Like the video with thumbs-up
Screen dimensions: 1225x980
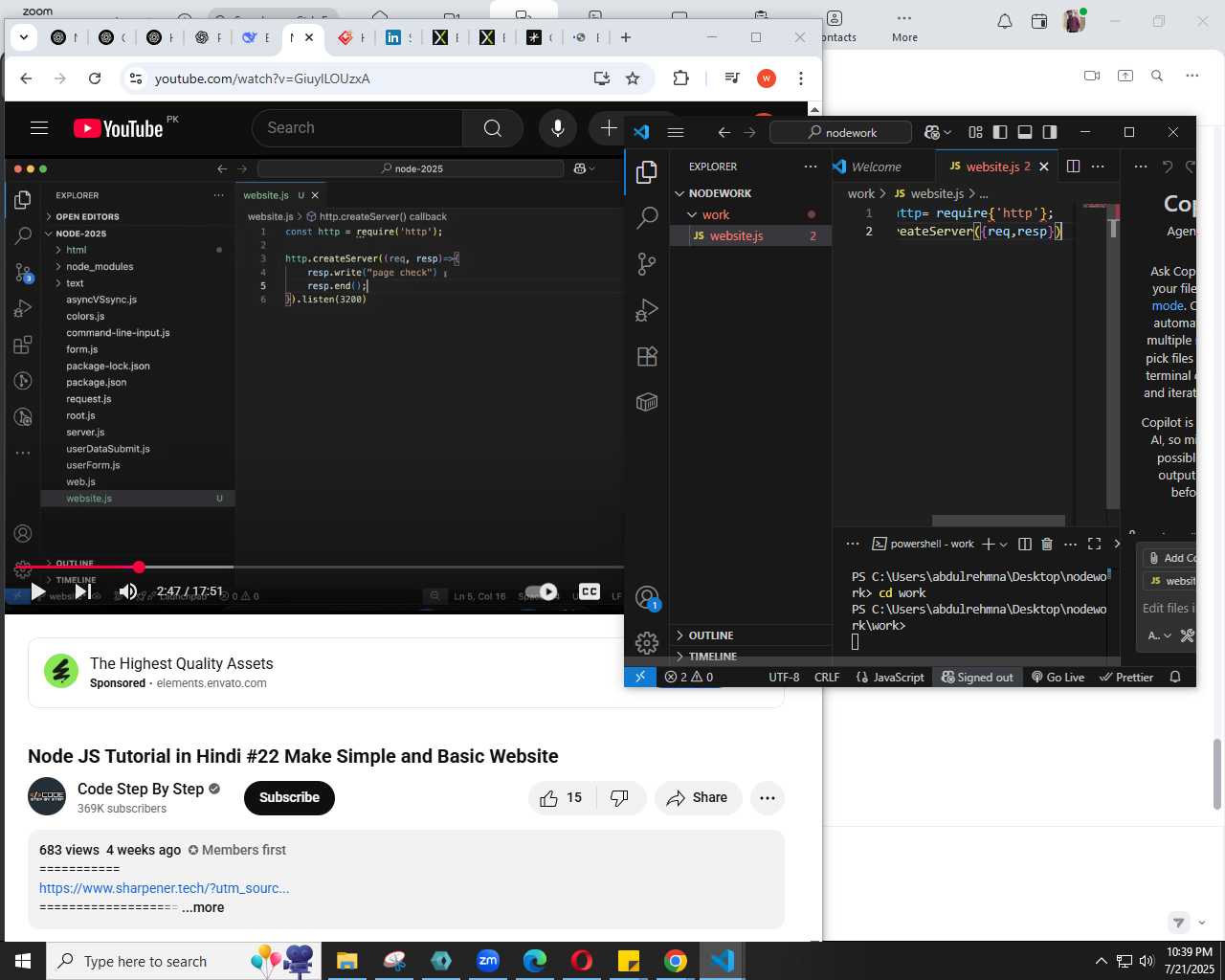[562, 798]
